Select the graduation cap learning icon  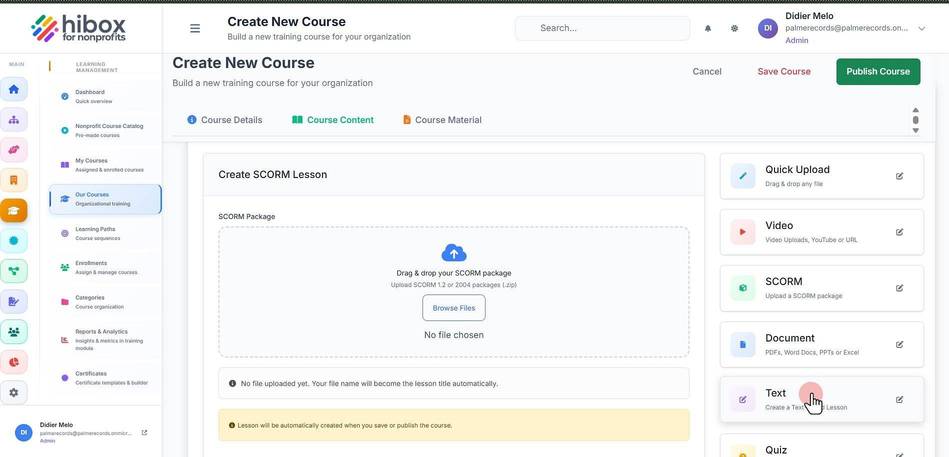tap(14, 211)
